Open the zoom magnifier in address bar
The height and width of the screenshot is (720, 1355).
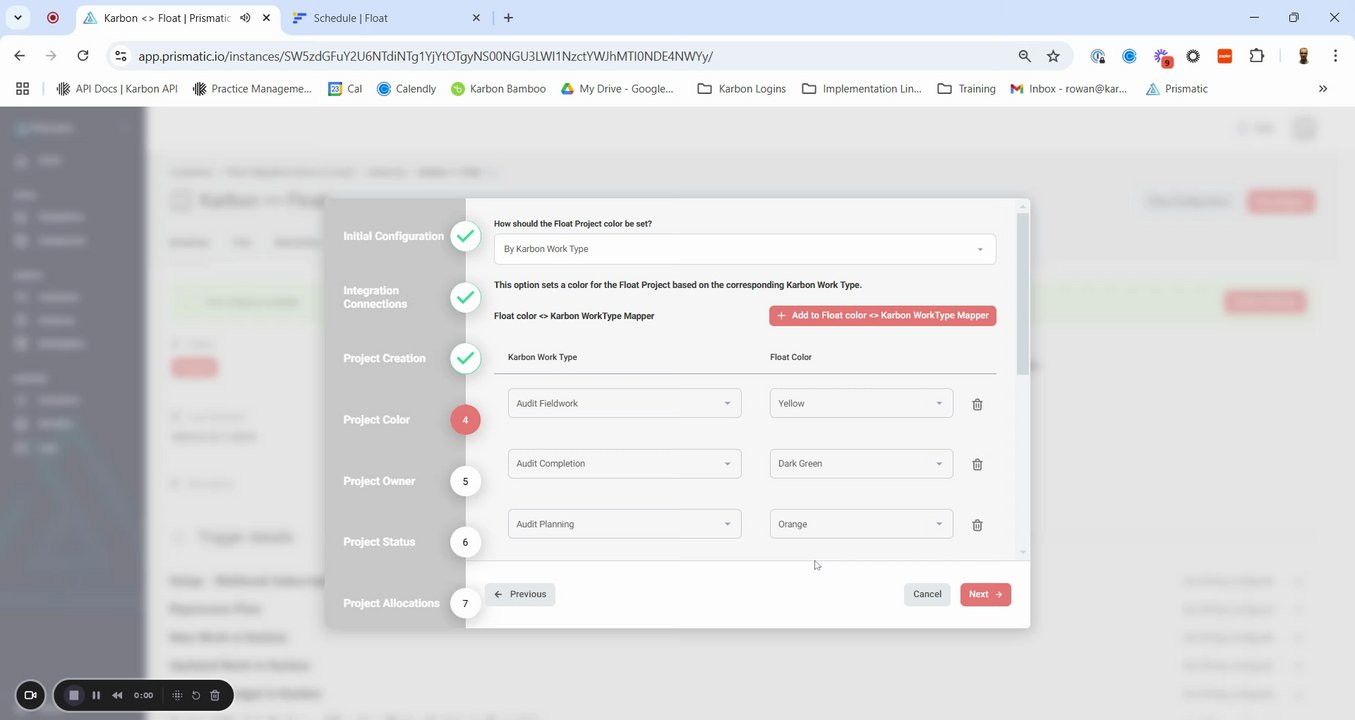(1024, 56)
